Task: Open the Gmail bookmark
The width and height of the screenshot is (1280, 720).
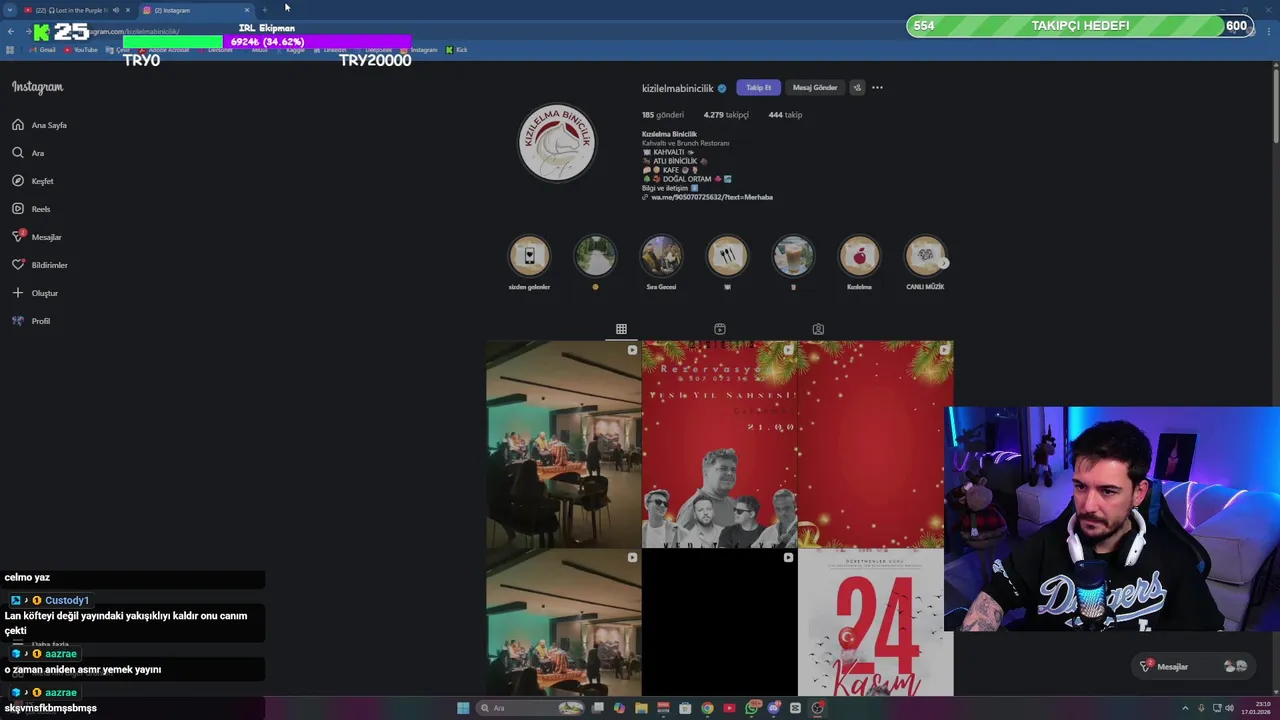Action: coord(42,50)
